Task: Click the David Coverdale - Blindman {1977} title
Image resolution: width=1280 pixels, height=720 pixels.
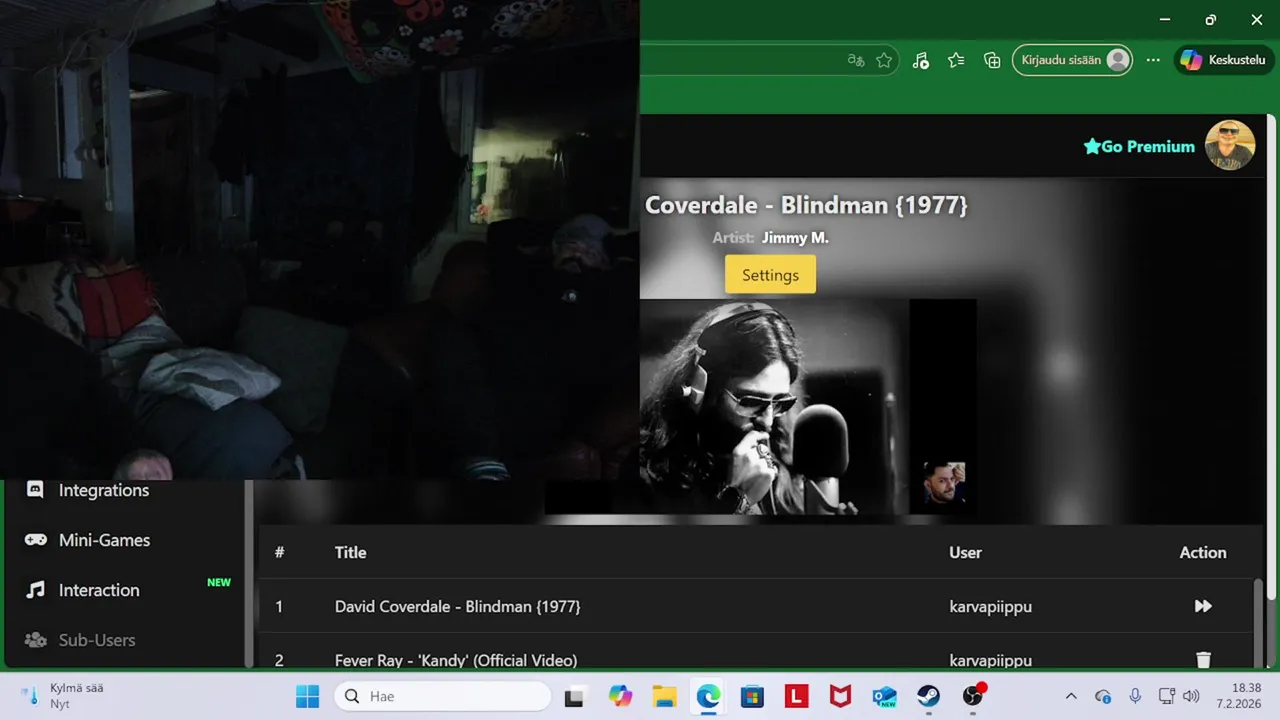Action: [x=457, y=606]
